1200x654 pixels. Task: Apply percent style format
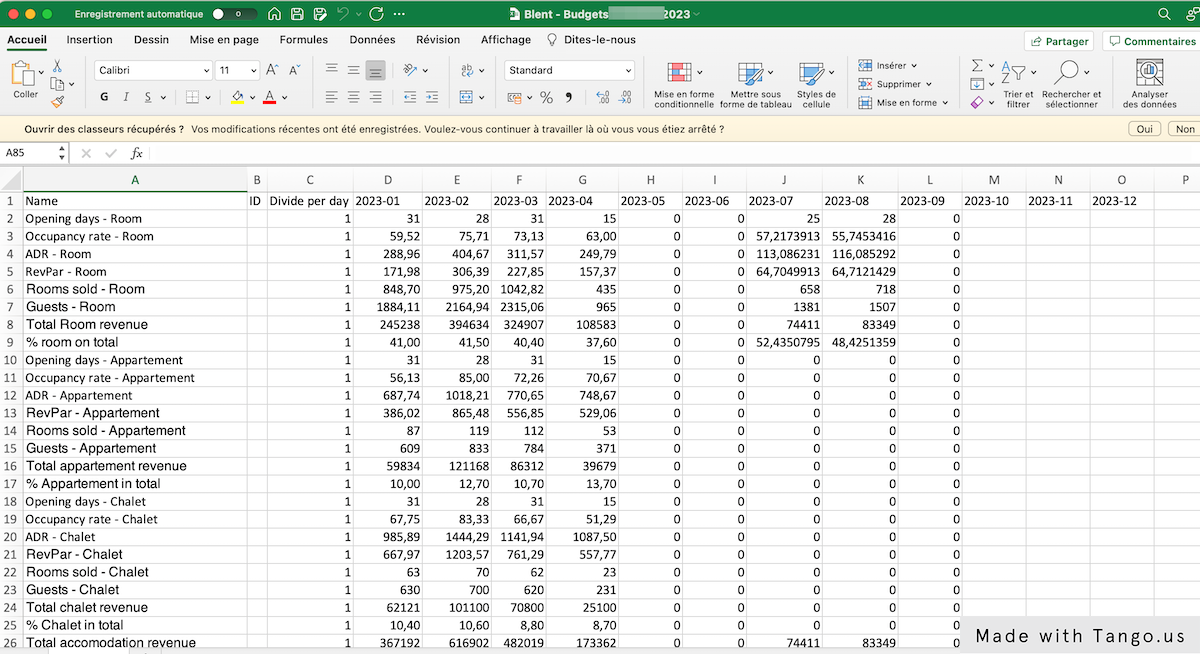(x=546, y=98)
